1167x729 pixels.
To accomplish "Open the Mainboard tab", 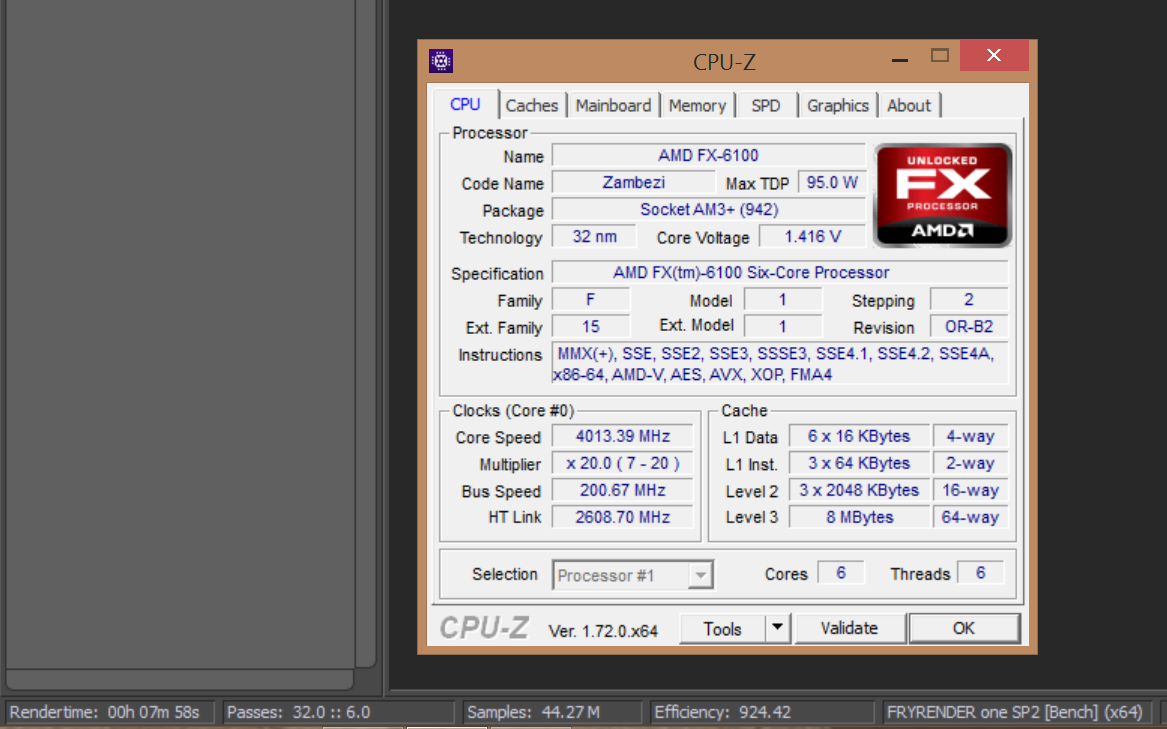I will (613, 106).
